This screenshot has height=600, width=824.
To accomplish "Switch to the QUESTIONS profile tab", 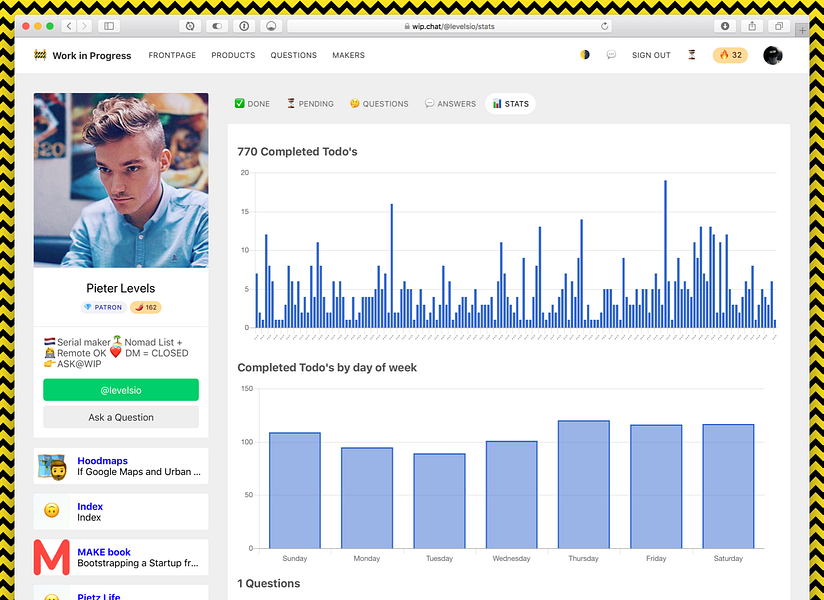I will [379, 104].
